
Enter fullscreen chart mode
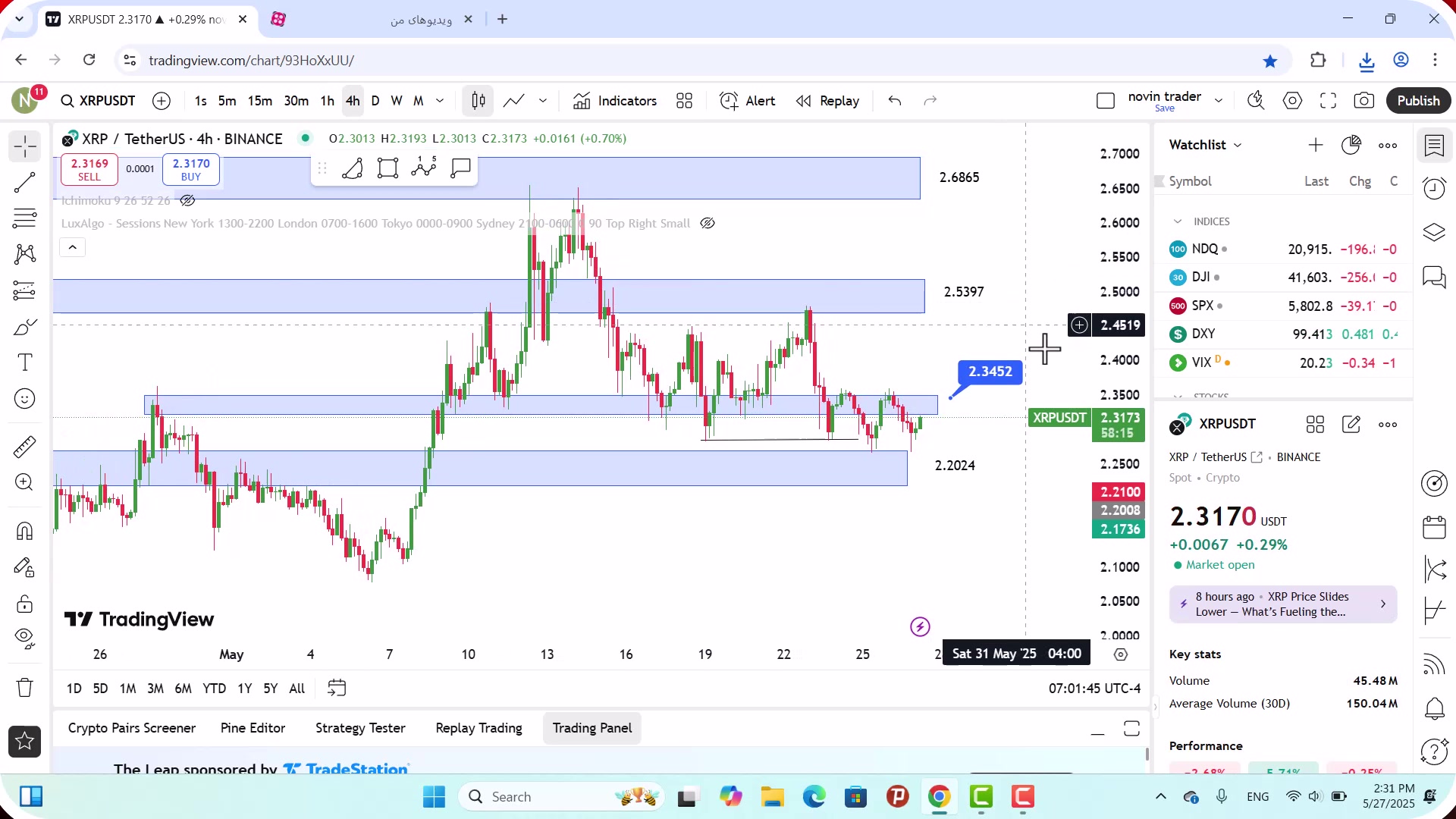point(1328,101)
